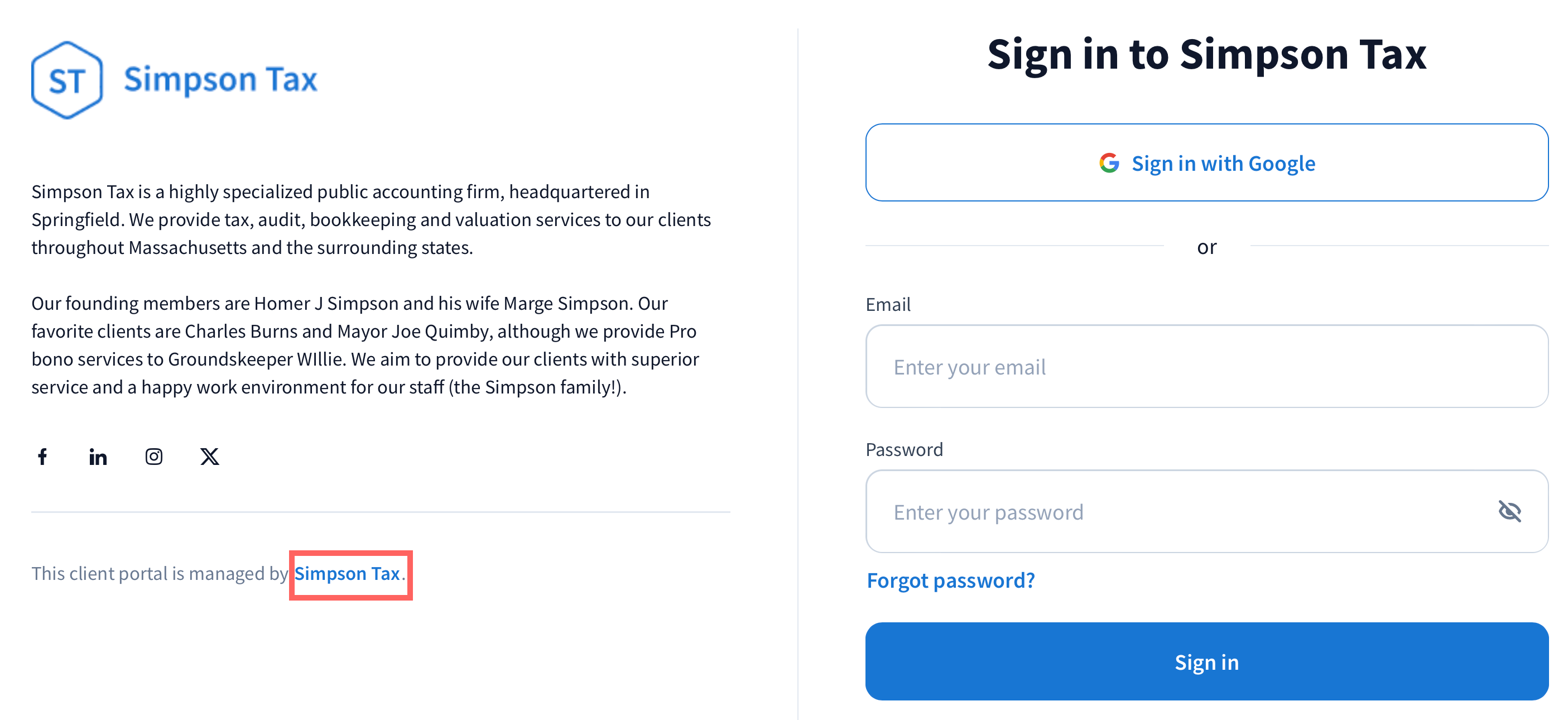The image size is (1568, 720).
Task: Open the Forgot password link
Action: tap(950, 580)
